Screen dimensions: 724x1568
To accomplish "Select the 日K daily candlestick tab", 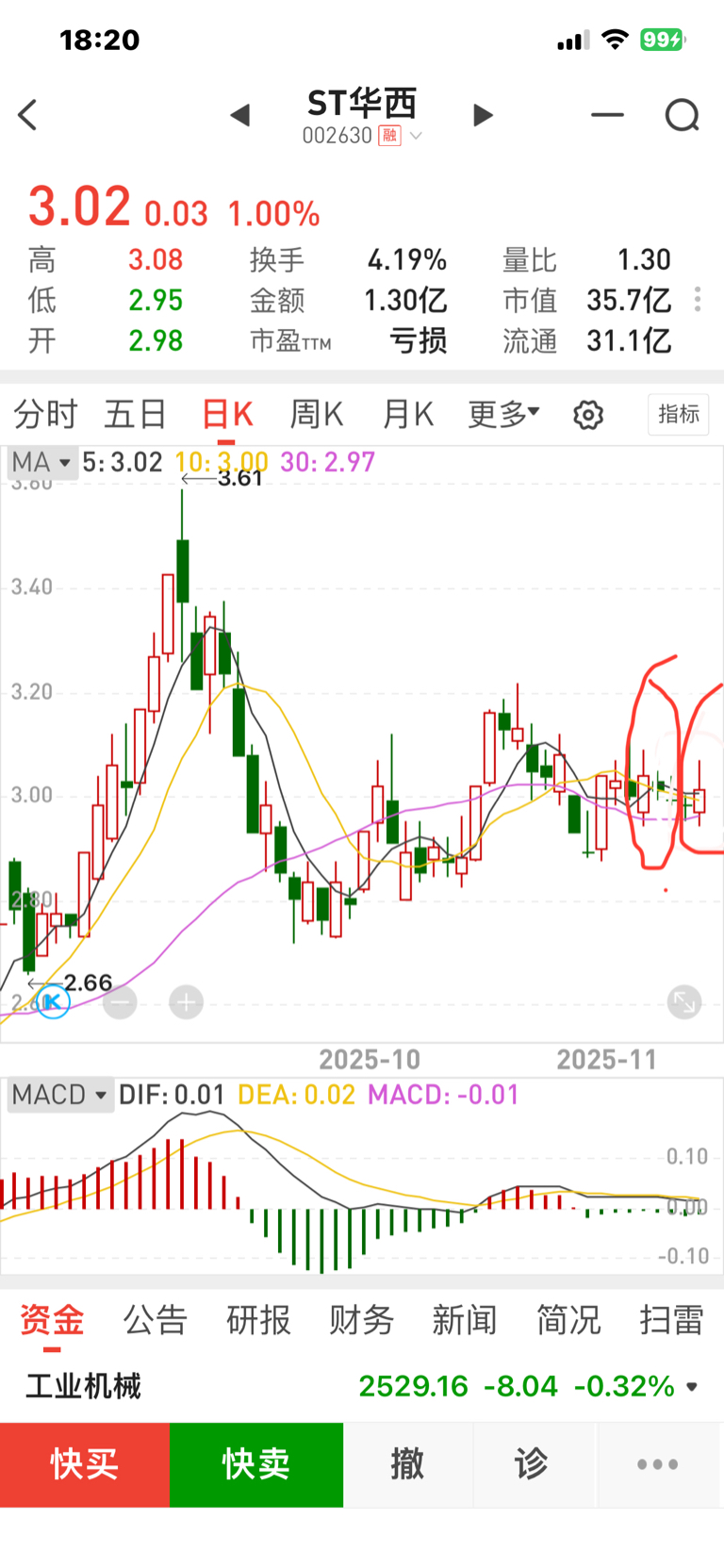I will click(228, 415).
